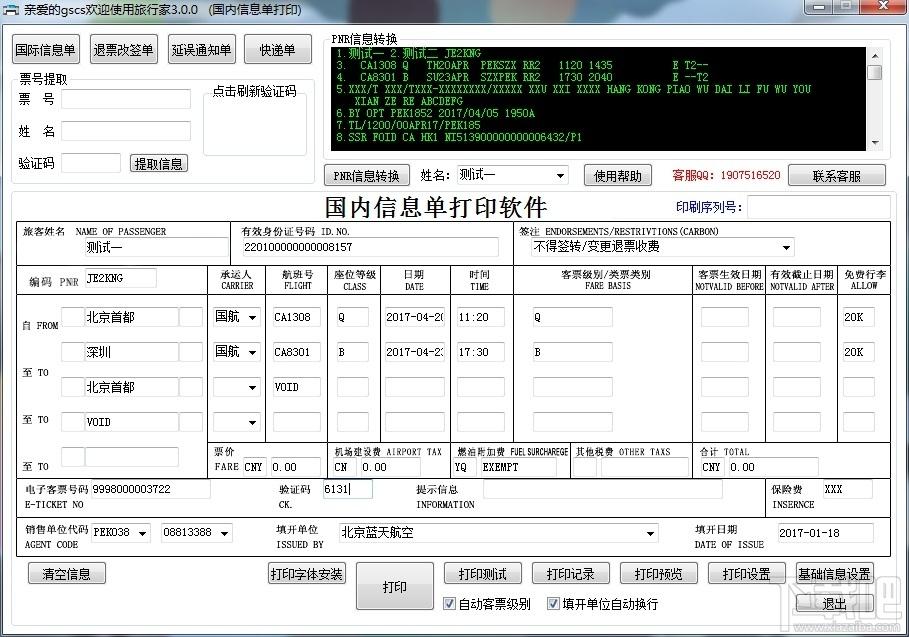Open 使用帮助 help
This screenshot has height=637, width=909.
click(x=618, y=174)
